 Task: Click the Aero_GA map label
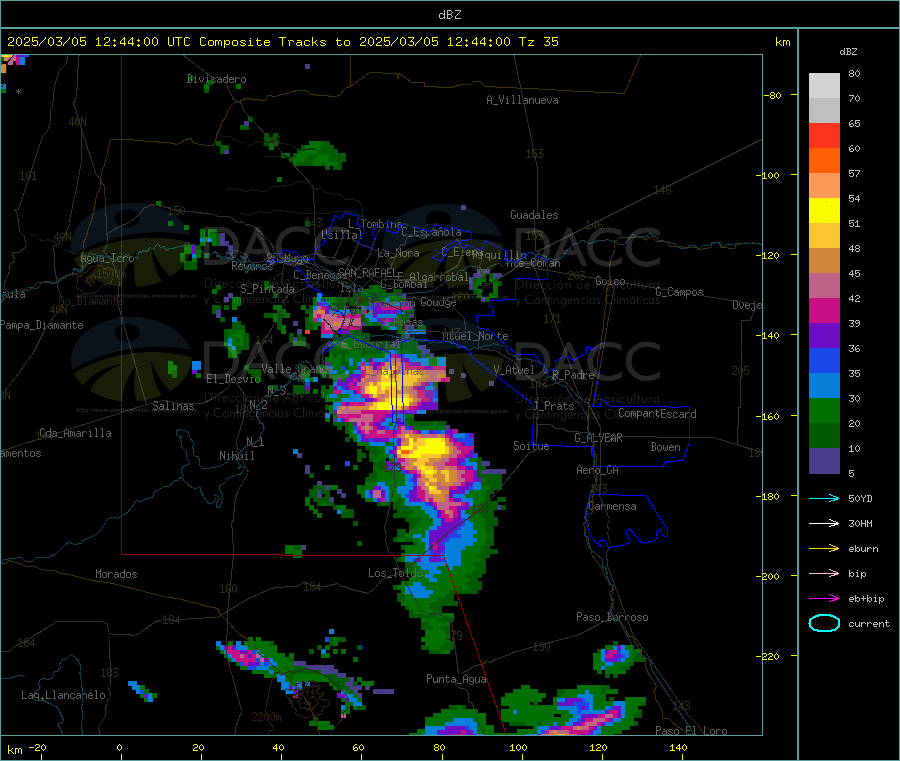click(598, 470)
